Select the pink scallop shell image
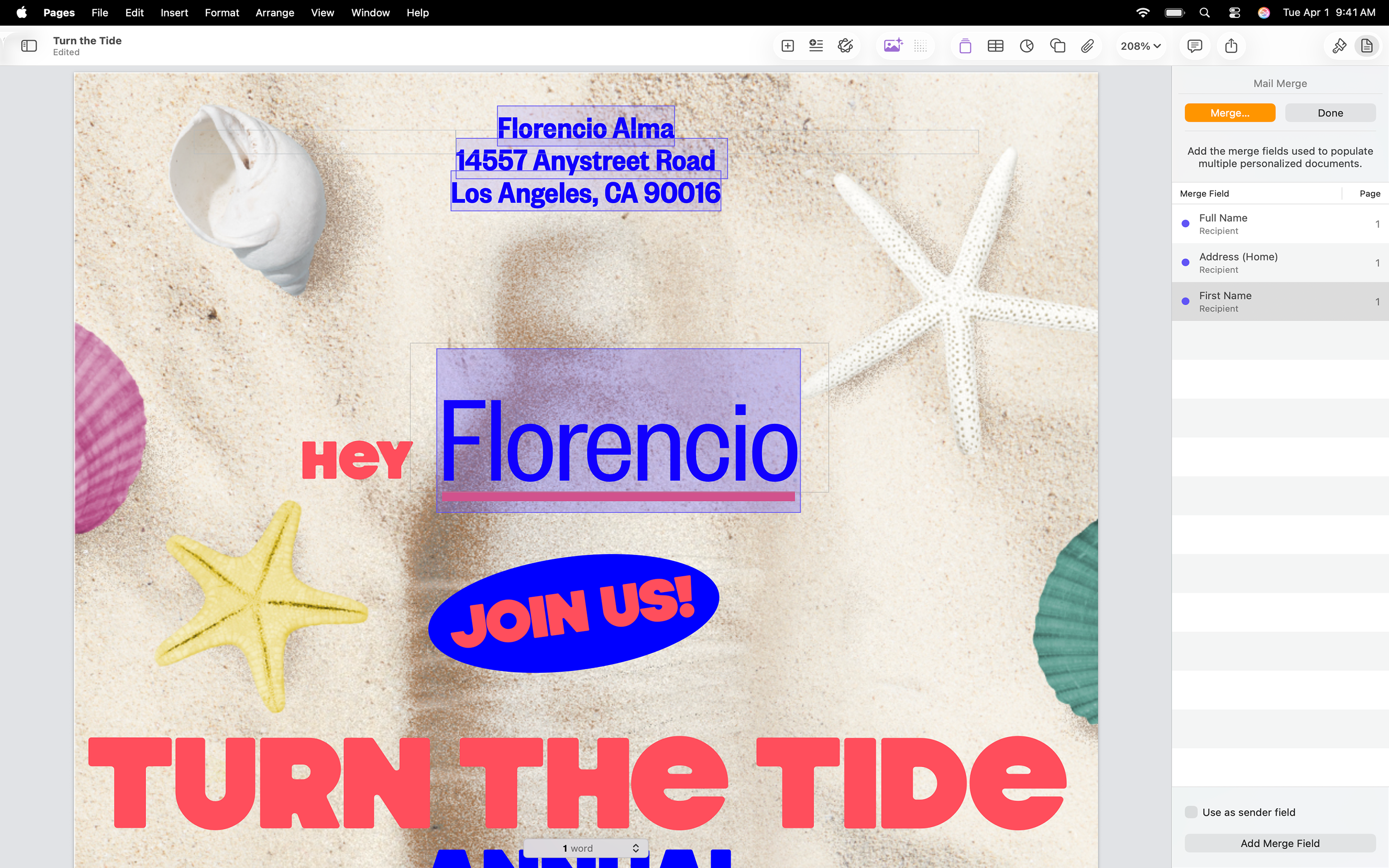The height and width of the screenshot is (868, 1389). click(x=109, y=429)
